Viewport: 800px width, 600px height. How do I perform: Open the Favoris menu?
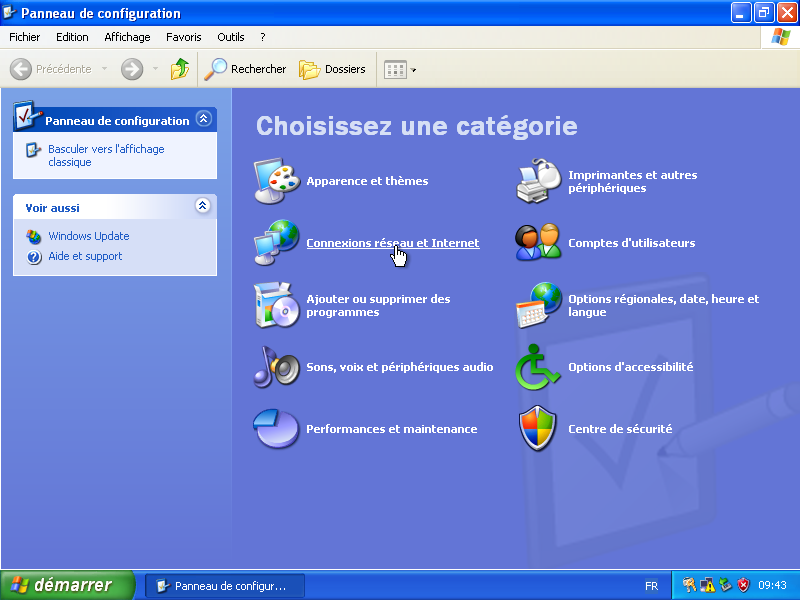click(x=184, y=37)
